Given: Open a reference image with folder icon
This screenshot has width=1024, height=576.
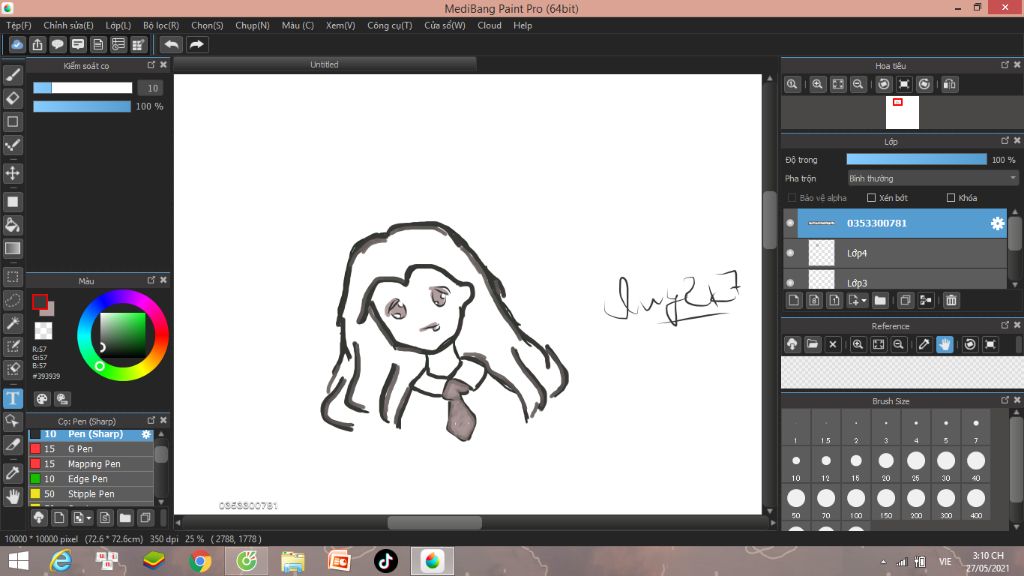Looking at the screenshot, I should pos(812,344).
